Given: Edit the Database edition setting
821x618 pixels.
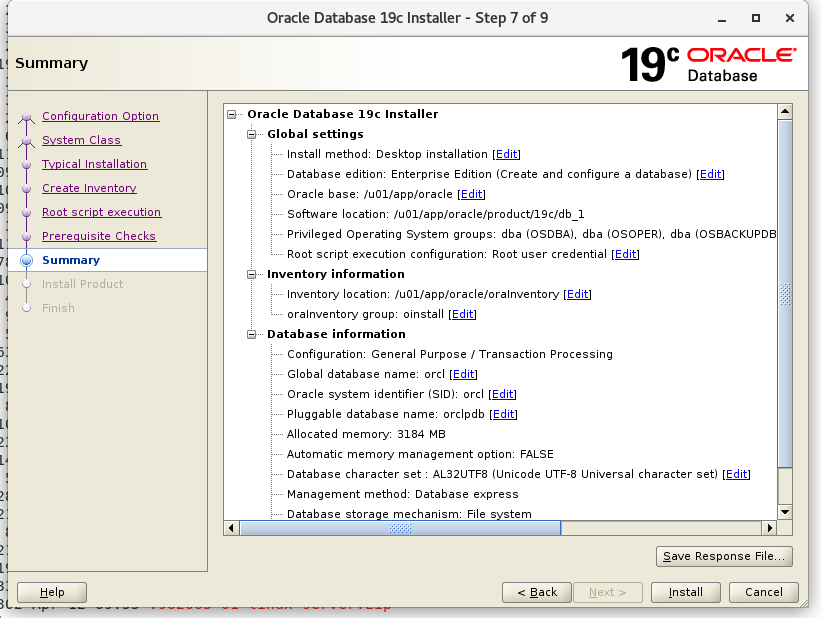Looking at the screenshot, I should click(x=711, y=174).
